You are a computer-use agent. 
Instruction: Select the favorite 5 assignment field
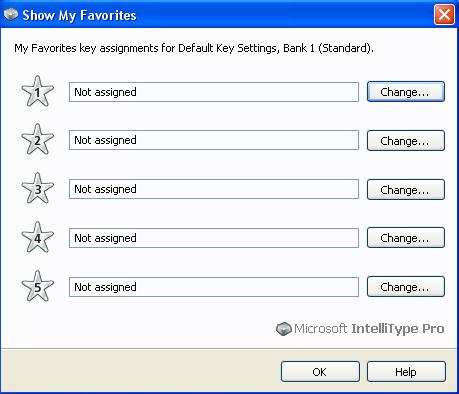[x=214, y=287]
